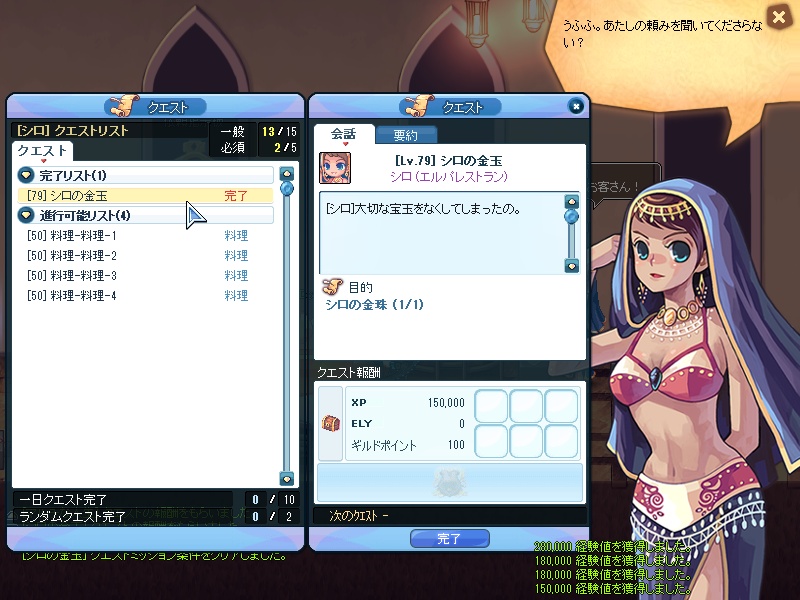Switch to the 会話 tab
Viewport: 800px width, 600px height.
tap(343, 134)
